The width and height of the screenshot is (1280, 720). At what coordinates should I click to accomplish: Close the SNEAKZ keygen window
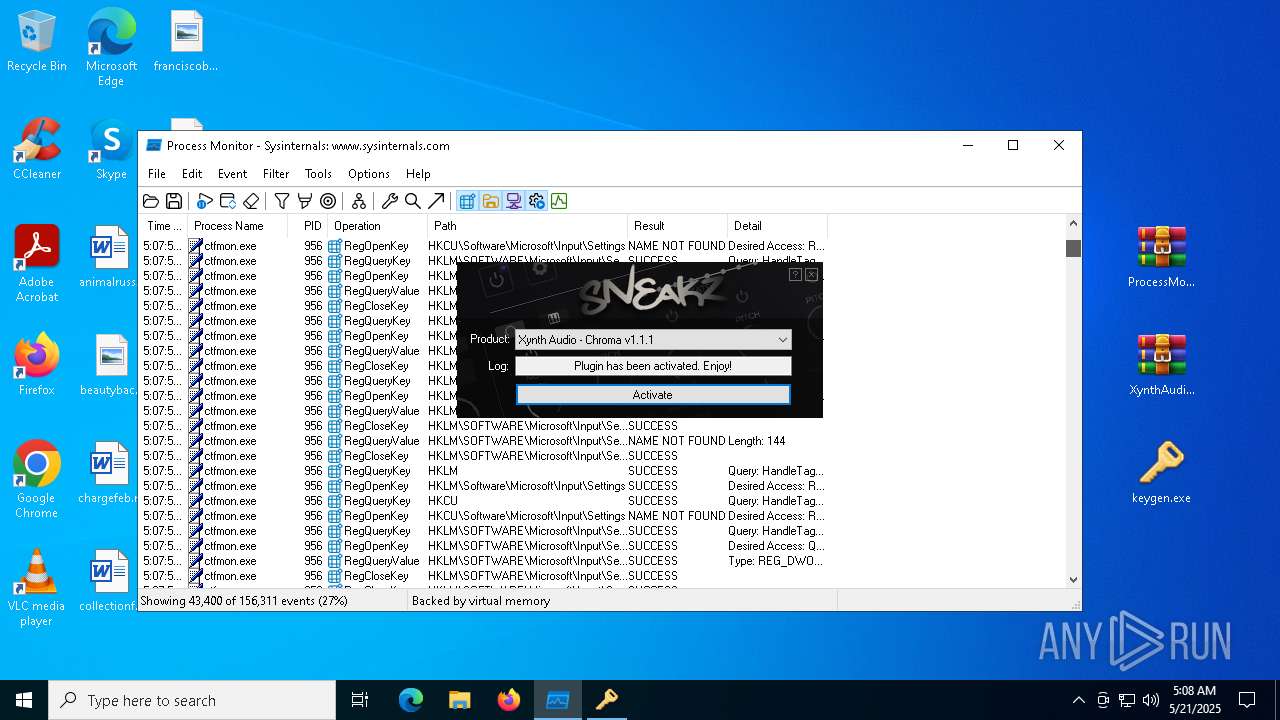tap(811, 274)
